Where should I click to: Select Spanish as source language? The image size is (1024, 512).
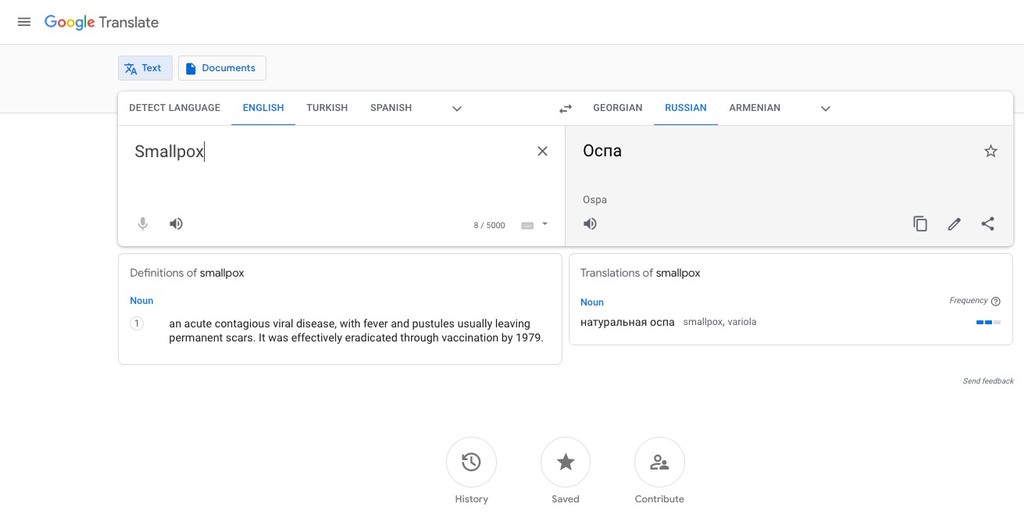pos(391,108)
